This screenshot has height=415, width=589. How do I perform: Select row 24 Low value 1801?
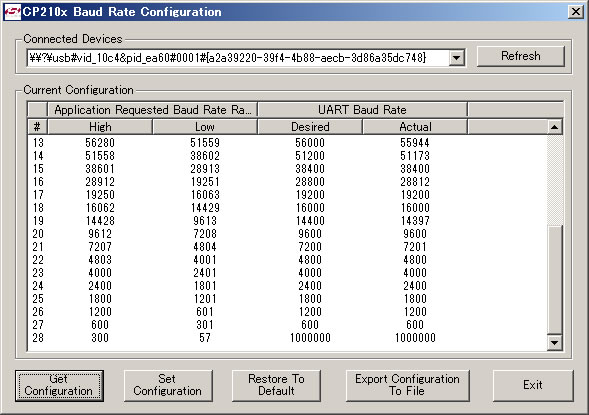click(x=205, y=286)
